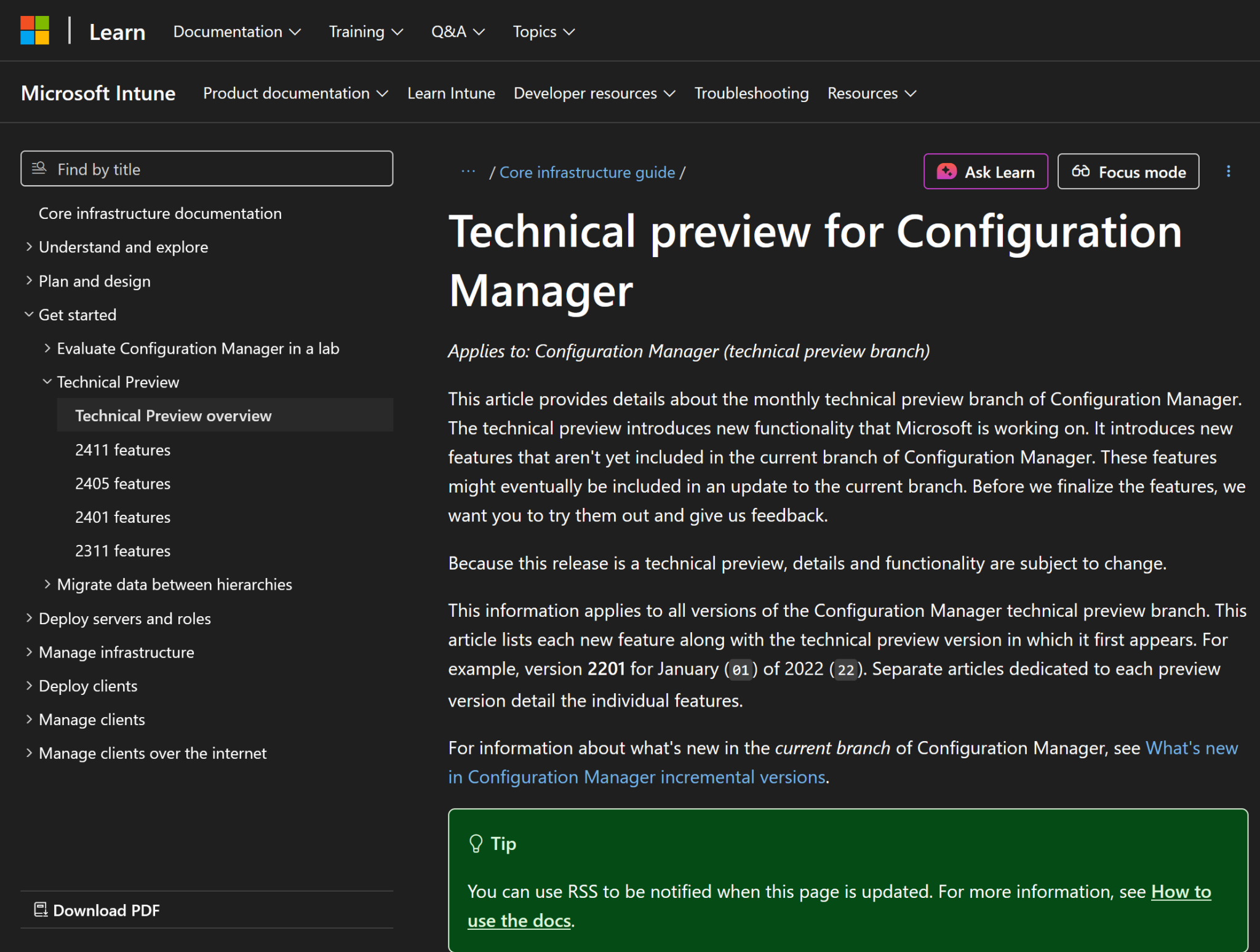The height and width of the screenshot is (952, 1260).
Task: Click the Microsoft logo
Action: point(35,31)
